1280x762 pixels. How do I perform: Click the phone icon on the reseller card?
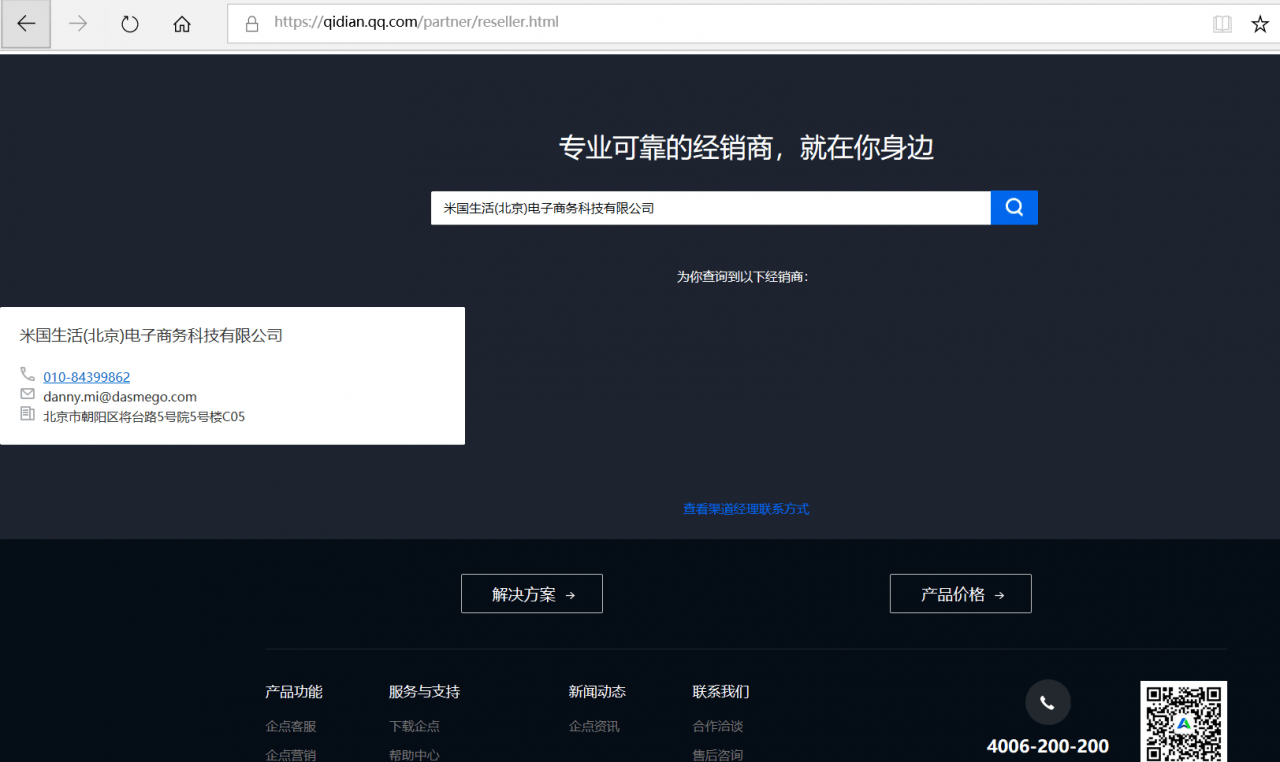(x=27, y=374)
